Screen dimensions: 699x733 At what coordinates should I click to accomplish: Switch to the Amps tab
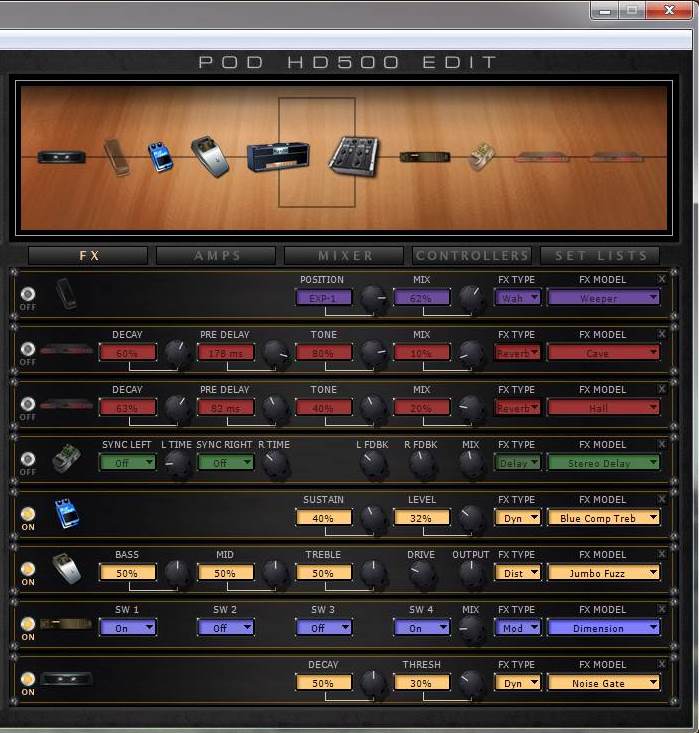click(216, 256)
